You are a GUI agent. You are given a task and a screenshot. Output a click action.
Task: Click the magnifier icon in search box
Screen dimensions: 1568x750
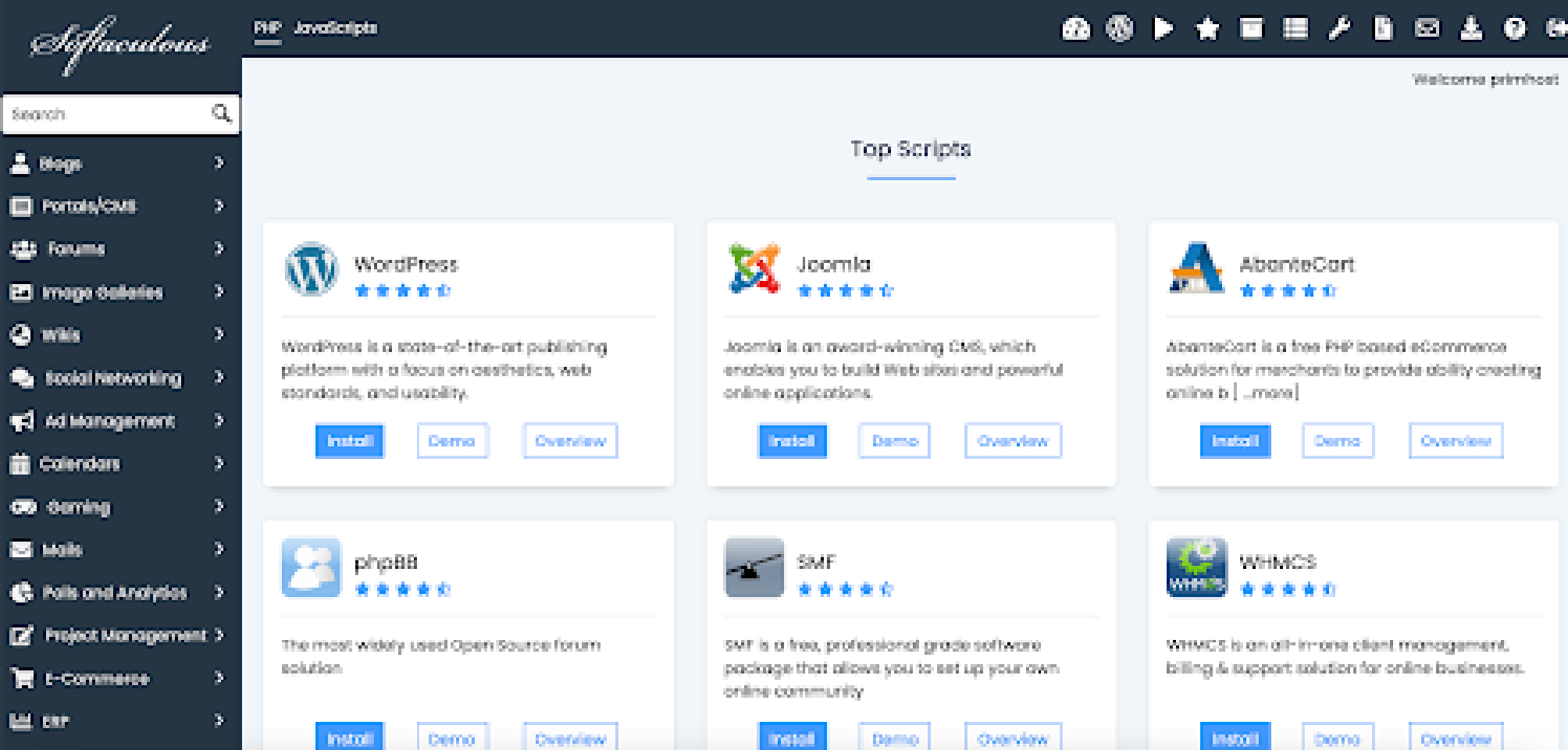tap(222, 114)
